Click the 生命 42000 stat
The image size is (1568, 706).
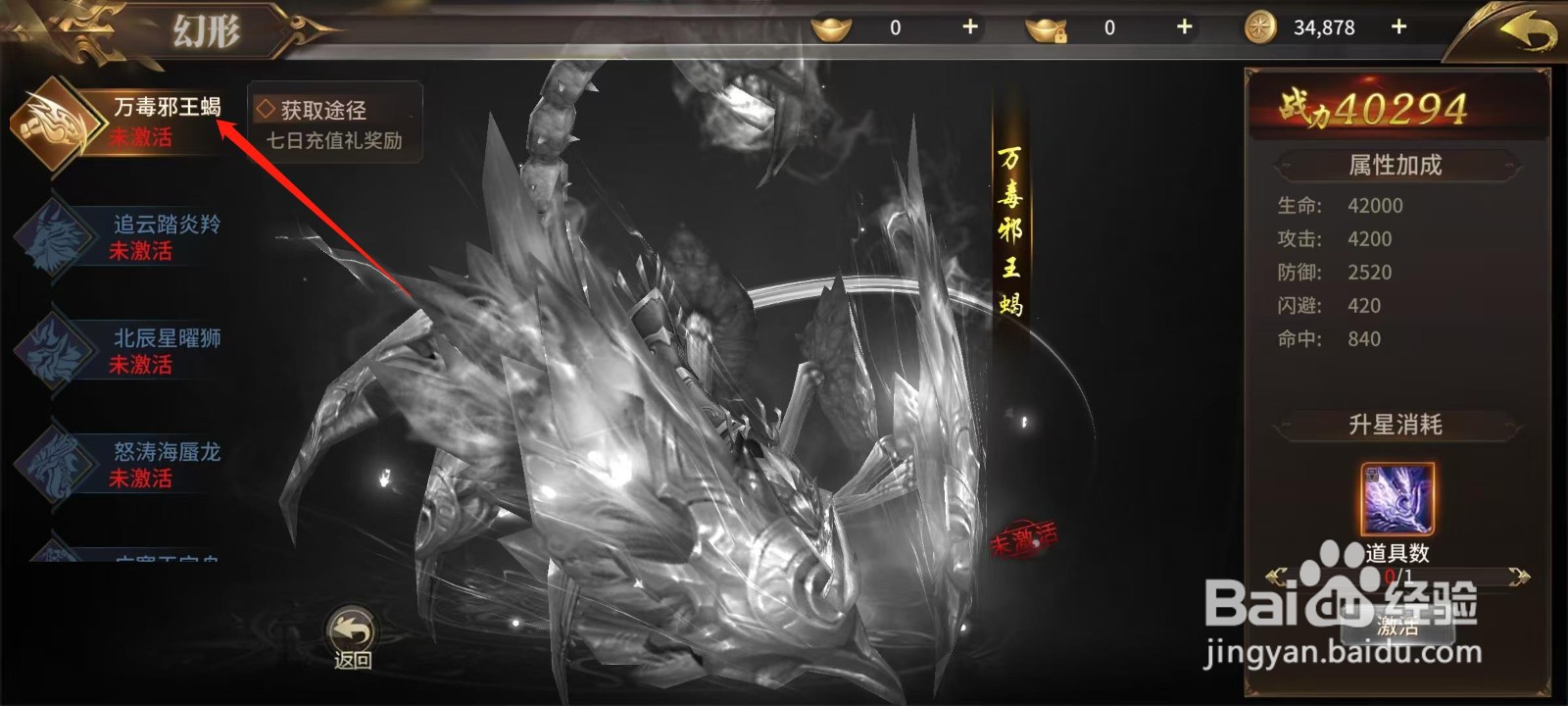tap(1341, 206)
